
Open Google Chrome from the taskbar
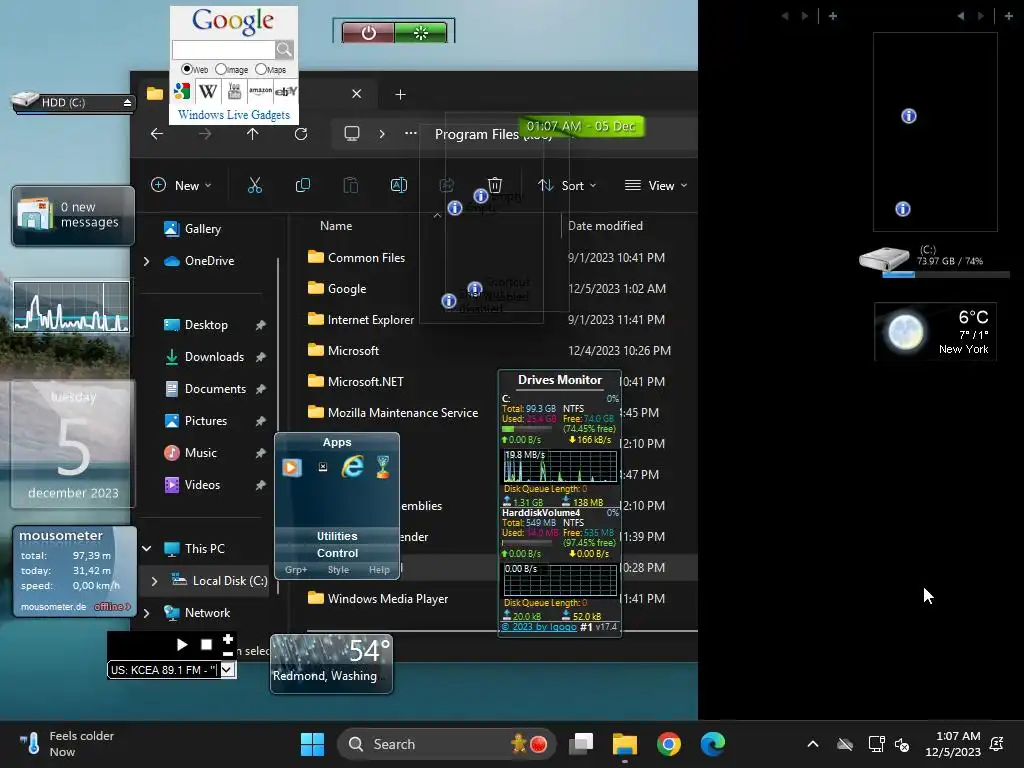point(669,744)
